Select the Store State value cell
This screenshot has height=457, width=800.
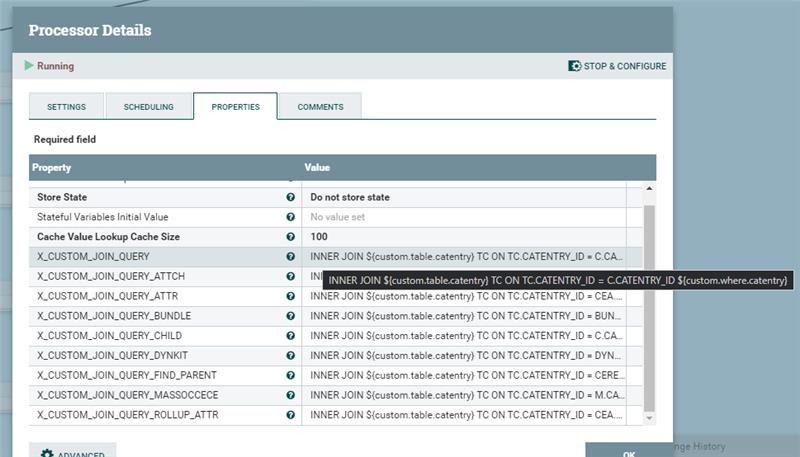(x=465, y=197)
